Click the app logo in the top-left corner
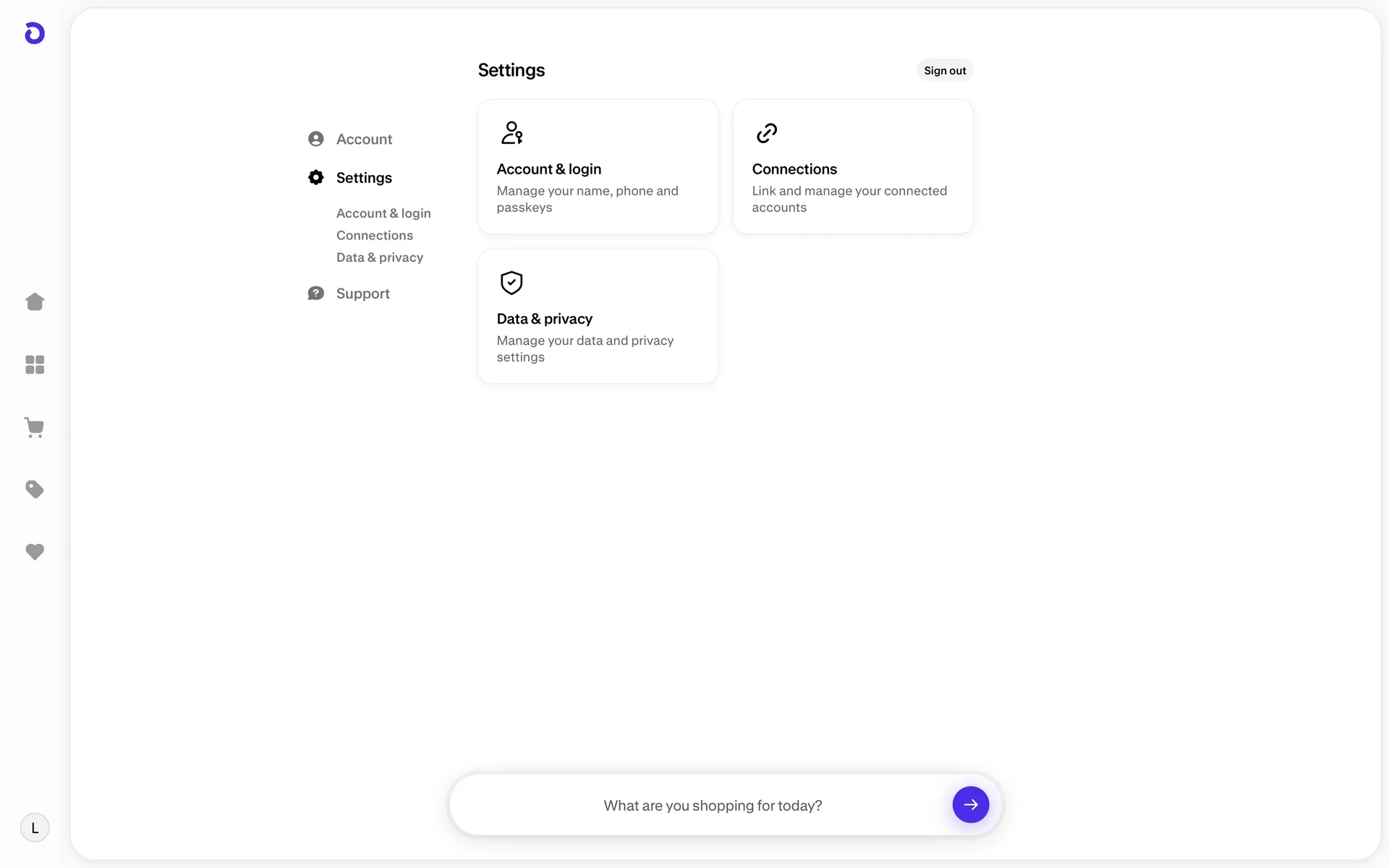The height and width of the screenshot is (868, 1389). pyautogui.click(x=35, y=33)
